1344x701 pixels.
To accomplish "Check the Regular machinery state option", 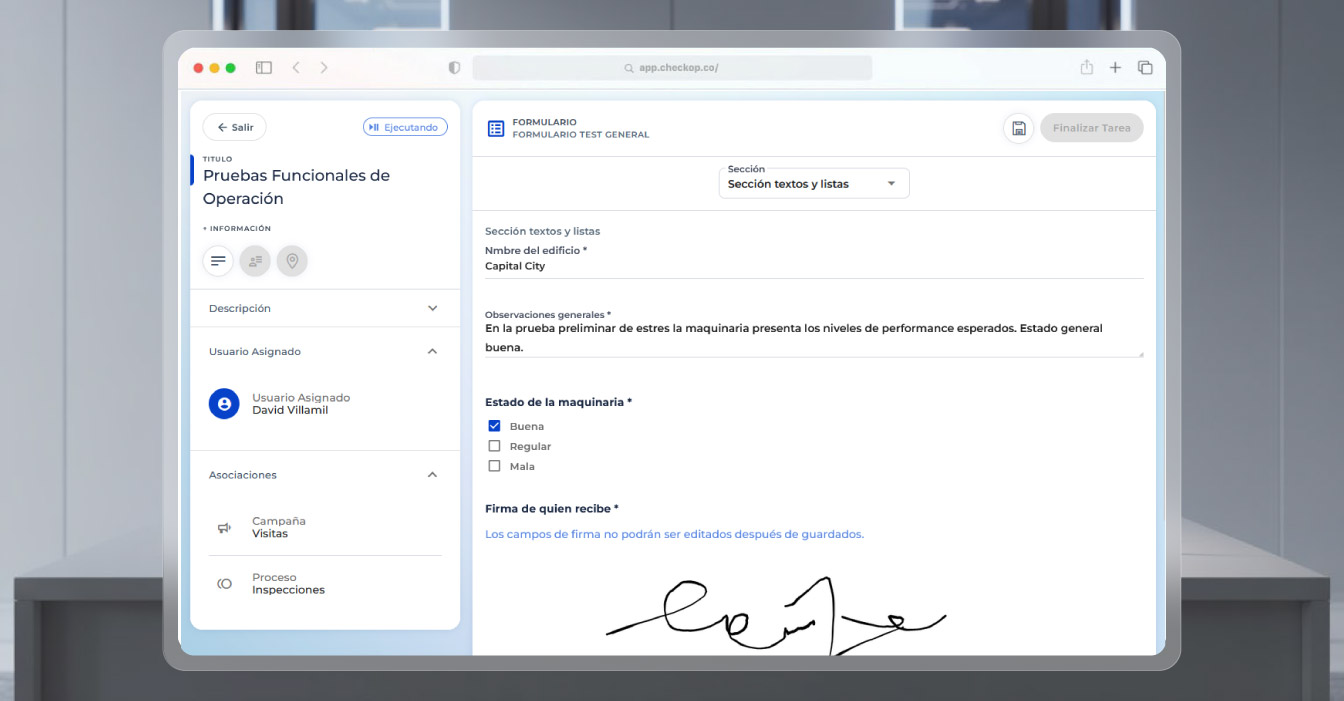I will (x=494, y=446).
